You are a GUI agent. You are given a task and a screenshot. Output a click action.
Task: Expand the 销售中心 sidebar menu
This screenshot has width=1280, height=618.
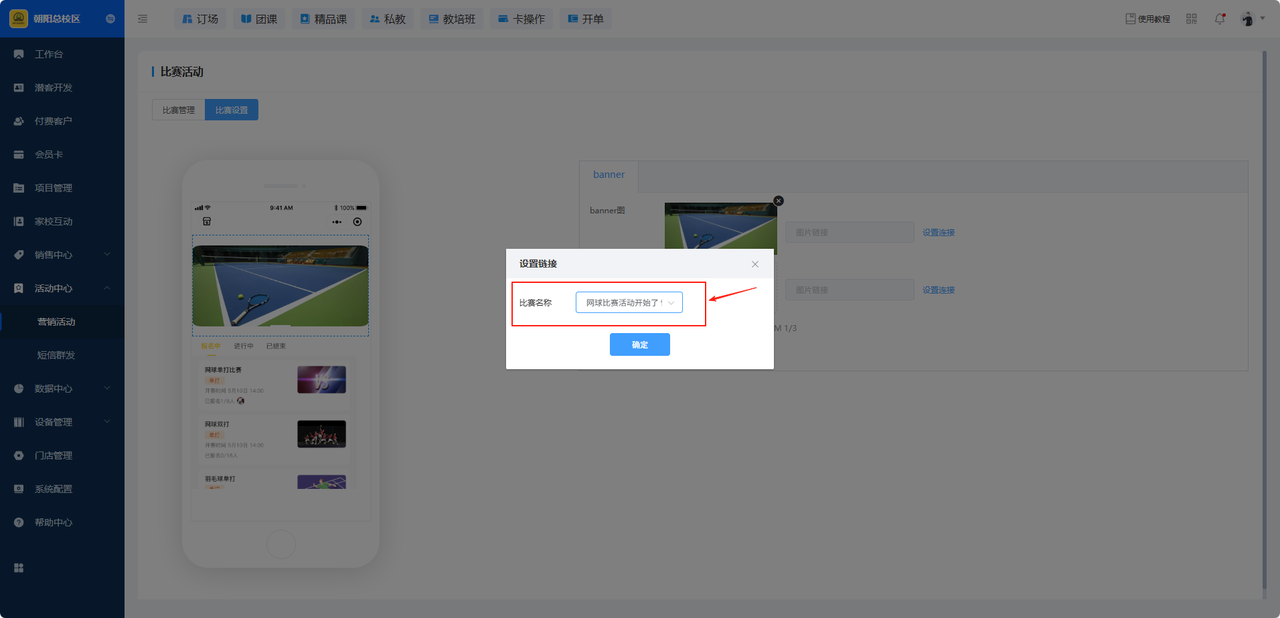(62, 255)
